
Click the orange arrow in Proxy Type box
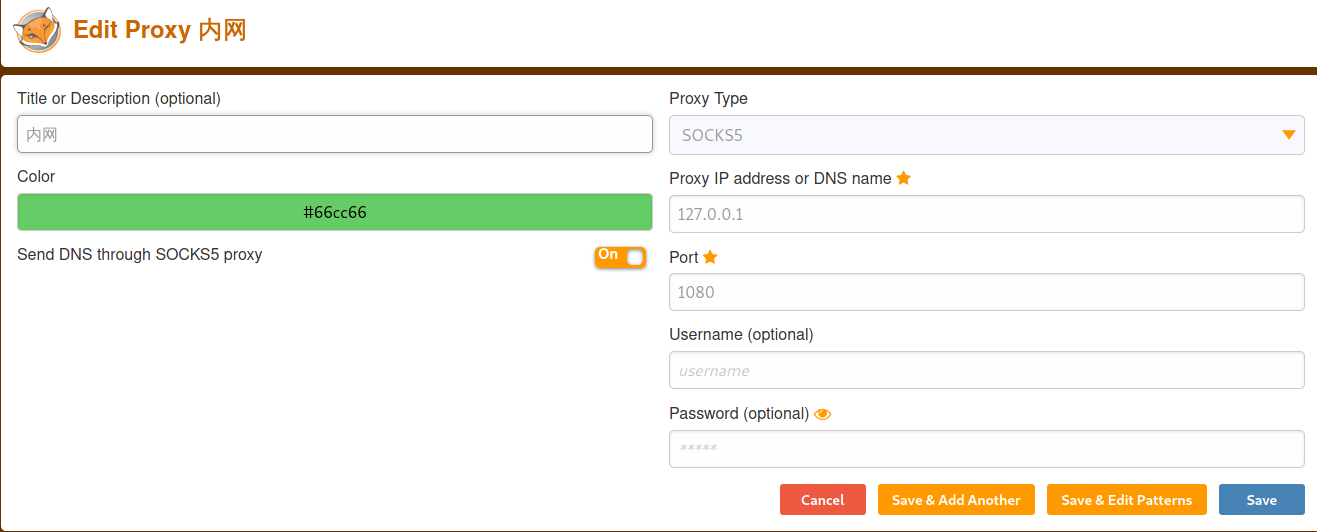[1289, 135]
